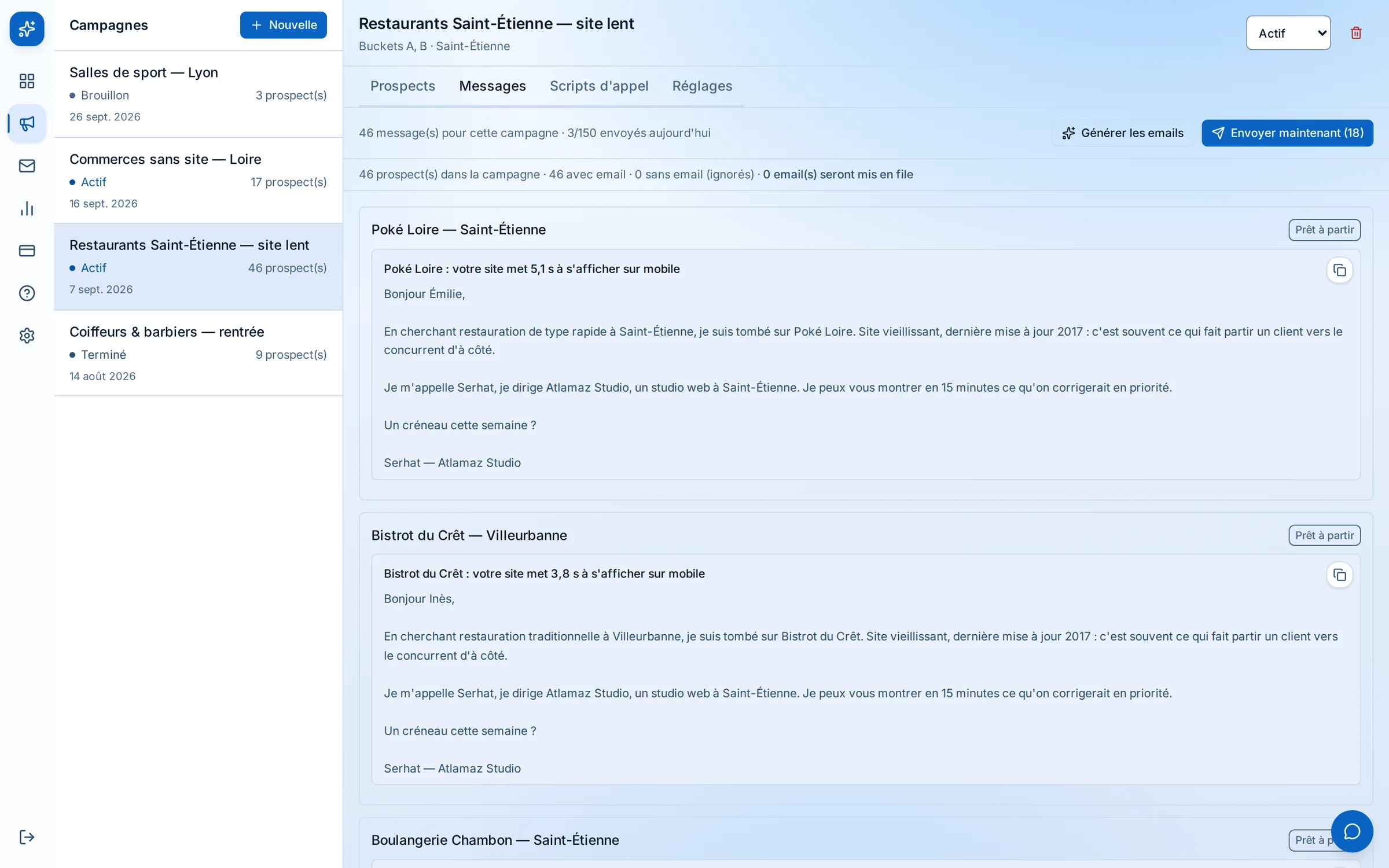This screenshot has width=1389, height=868.
Task: Select the megaphone campaigns icon
Action: 27,123
